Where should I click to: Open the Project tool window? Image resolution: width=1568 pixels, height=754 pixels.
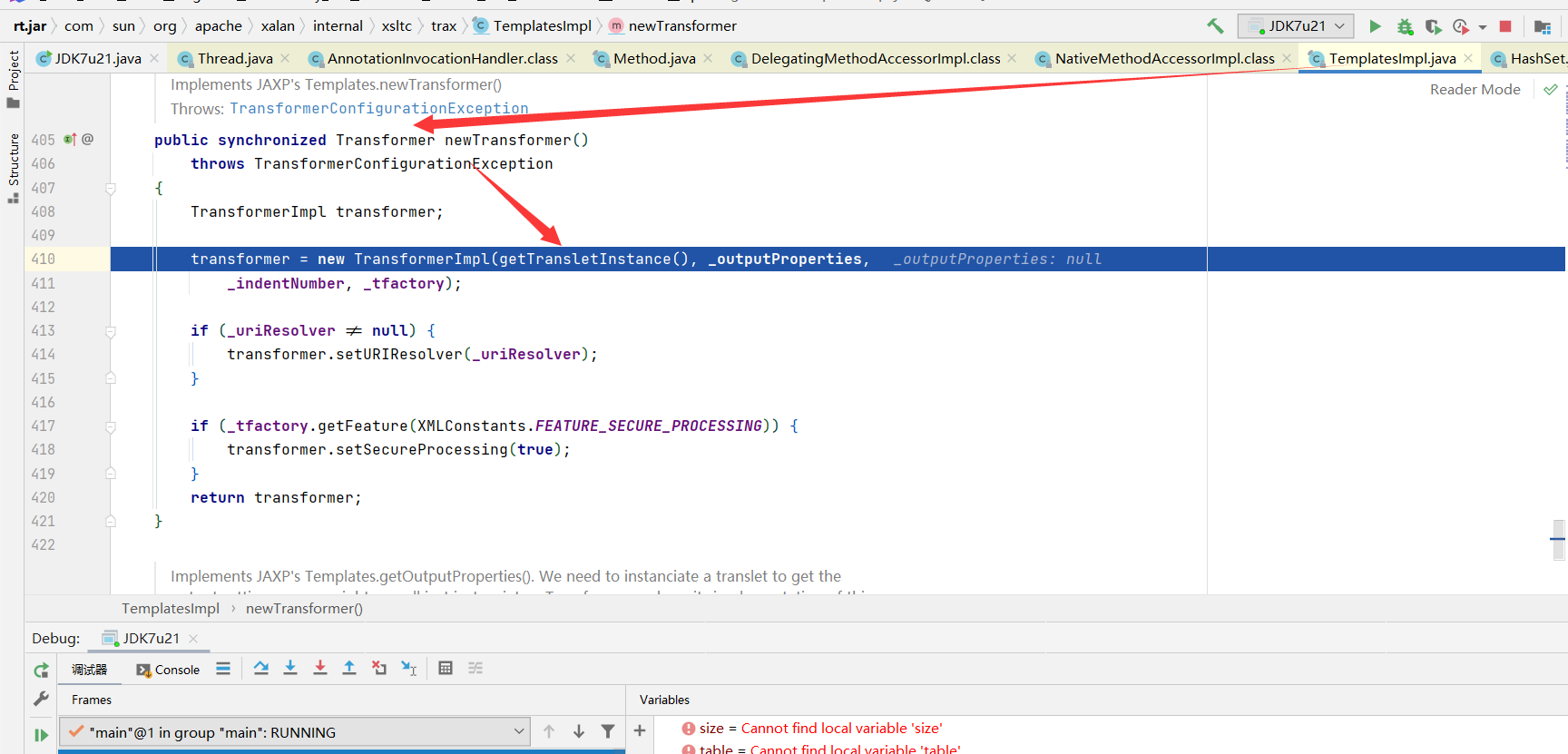pos(13,79)
